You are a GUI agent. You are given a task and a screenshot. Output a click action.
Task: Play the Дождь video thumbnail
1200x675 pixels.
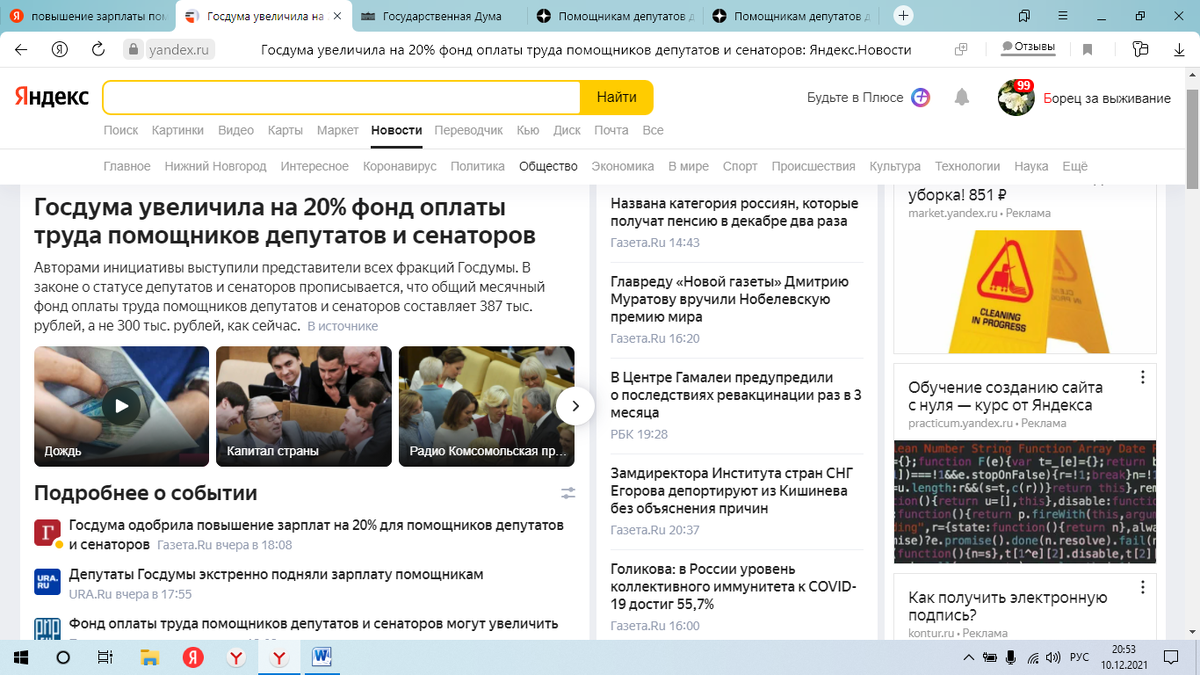coord(122,406)
